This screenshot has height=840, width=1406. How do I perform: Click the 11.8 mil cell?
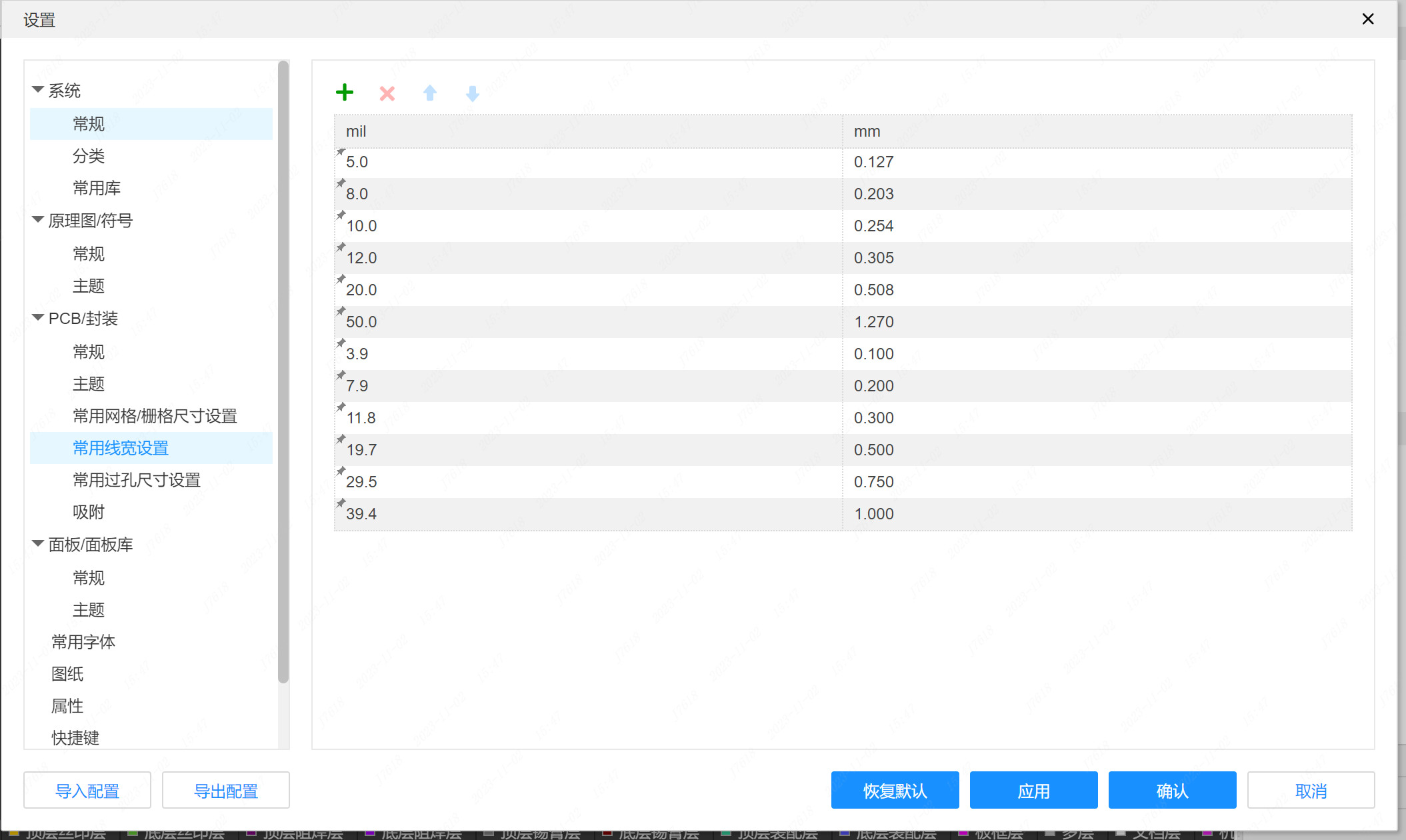[589, 418]
